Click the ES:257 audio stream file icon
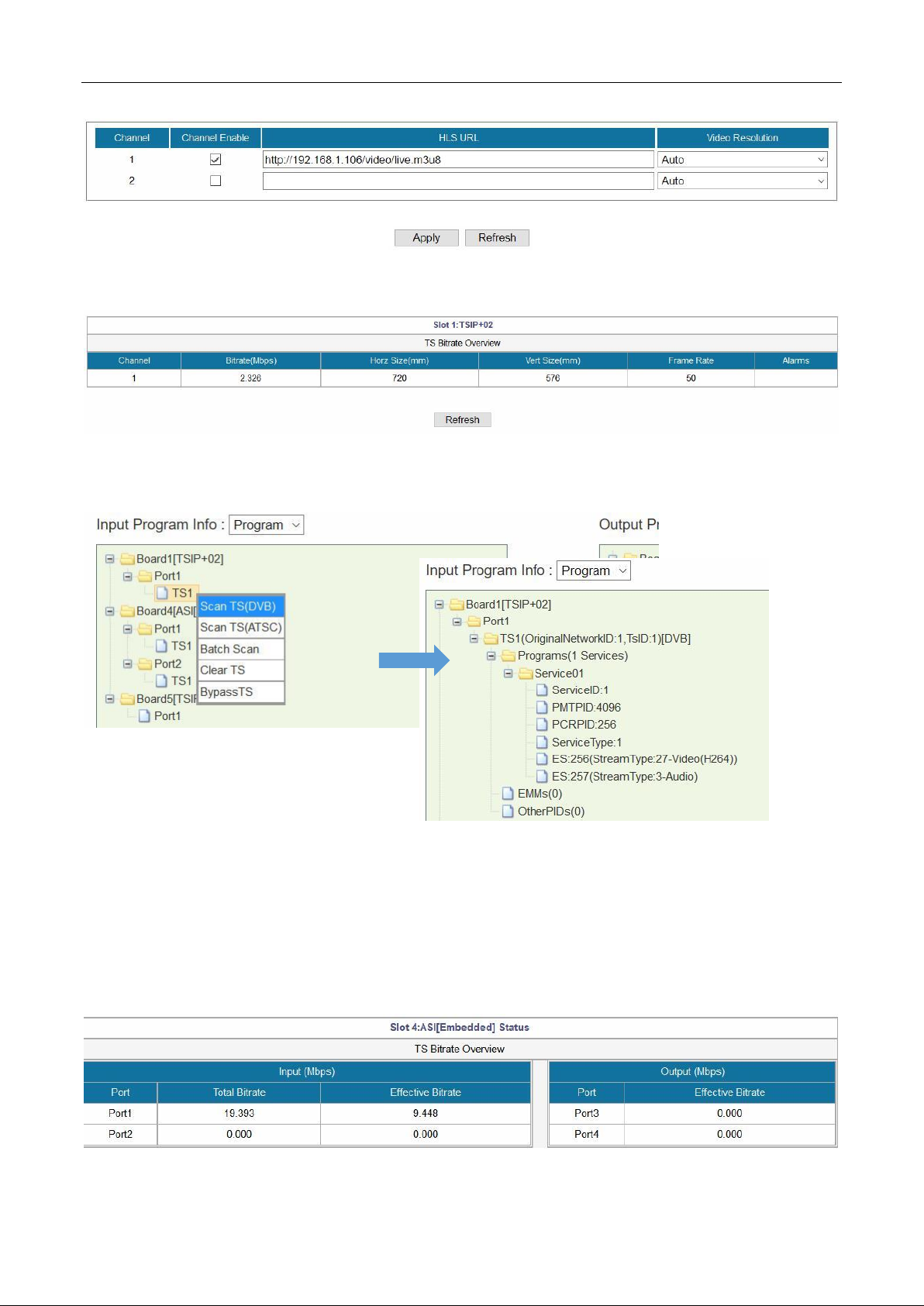Screen dimensions: 924x1306 point(543,776)
